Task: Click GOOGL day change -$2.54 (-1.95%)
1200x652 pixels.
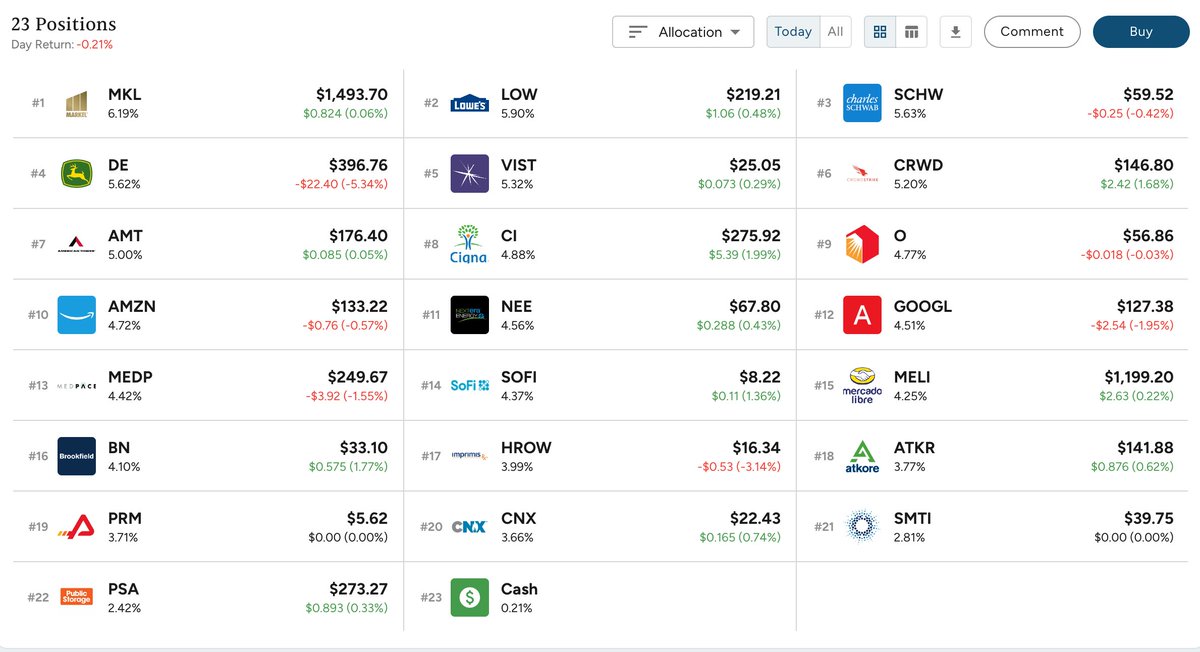Action: [1132, 326]
